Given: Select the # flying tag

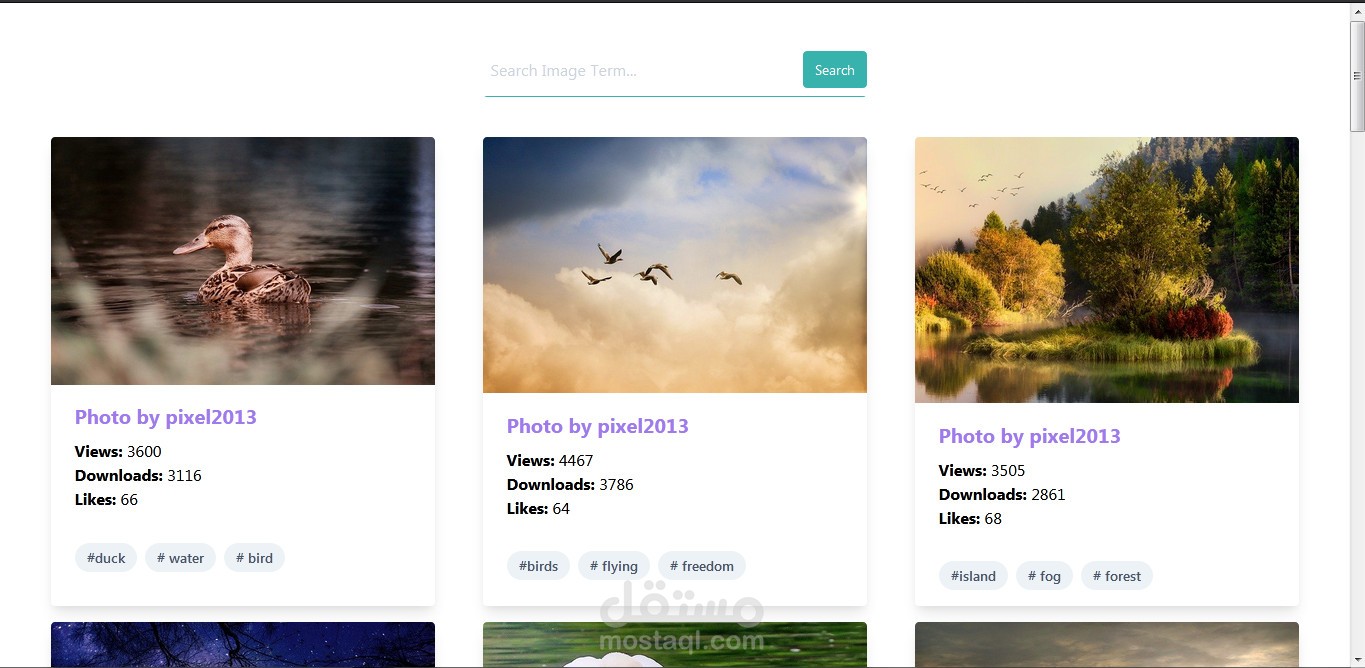Looking at the screenshot, I should coord(614,566).
